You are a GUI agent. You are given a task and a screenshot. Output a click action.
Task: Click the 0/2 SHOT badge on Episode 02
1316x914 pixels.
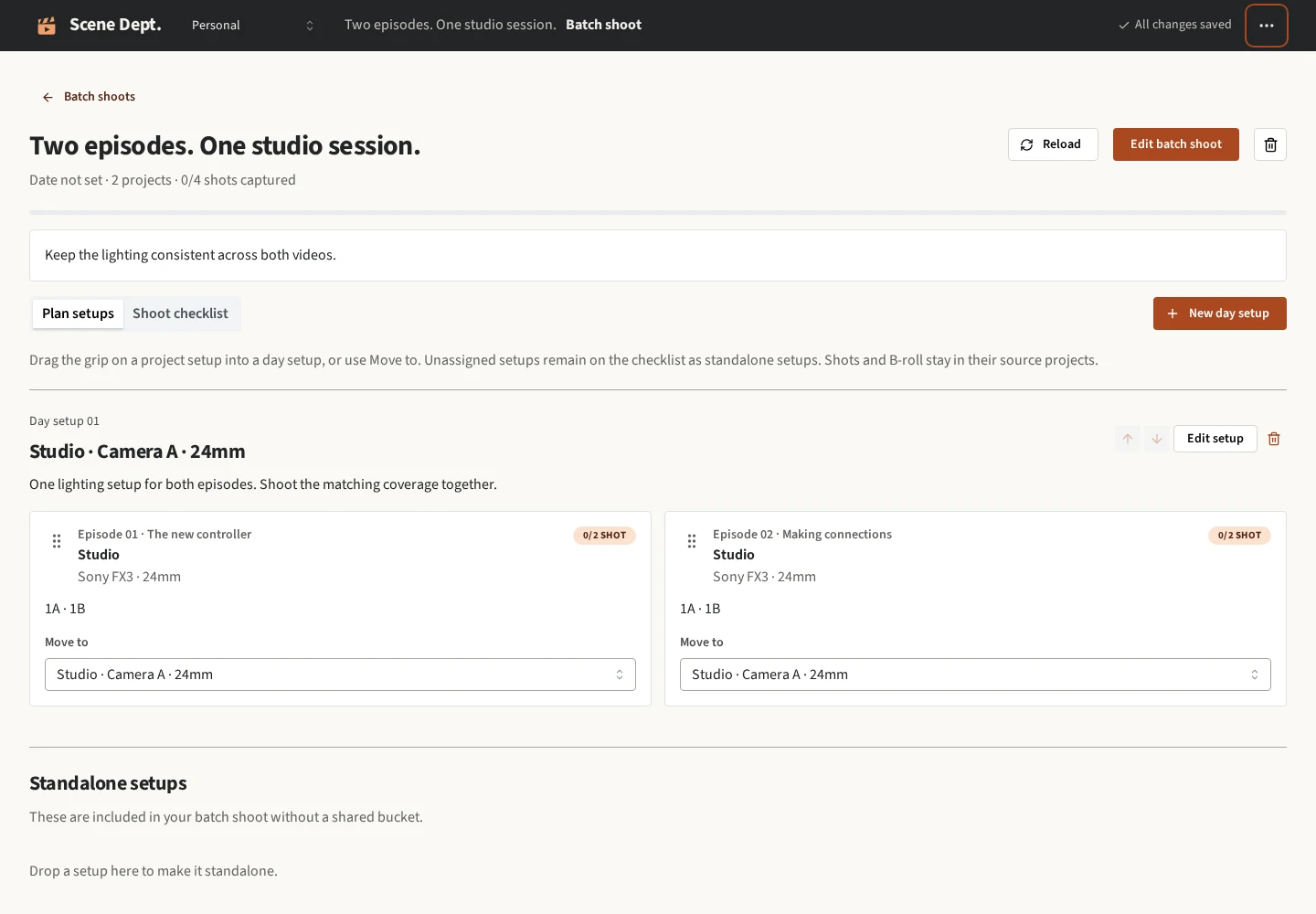(1239, 536)
